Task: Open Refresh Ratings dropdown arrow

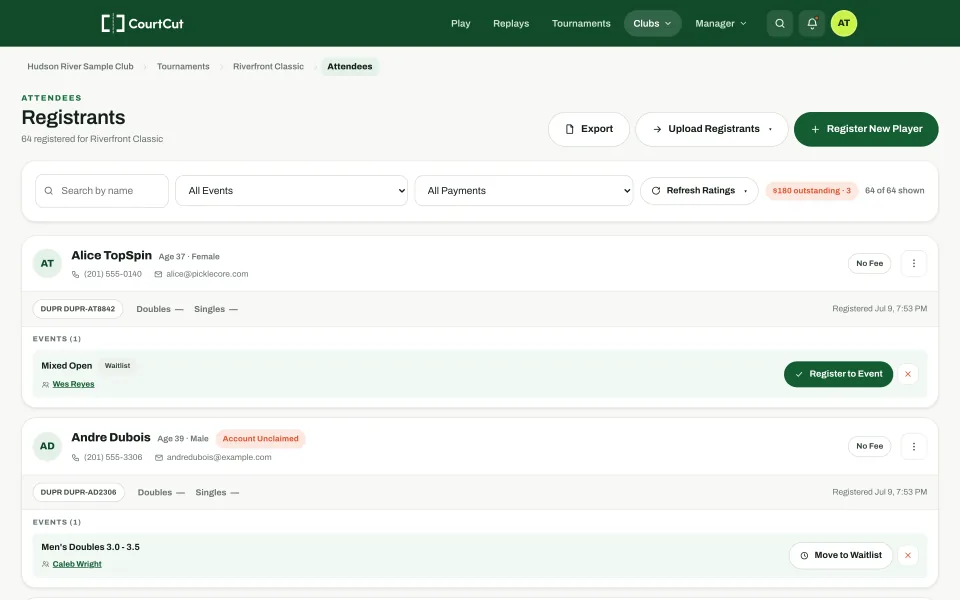Action: coord(745,191)
